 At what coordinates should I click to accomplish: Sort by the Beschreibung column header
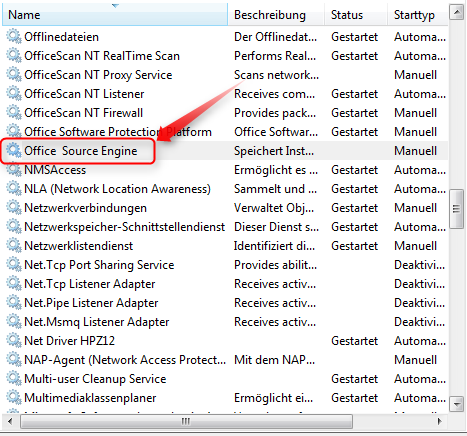(x=276, y=15)
